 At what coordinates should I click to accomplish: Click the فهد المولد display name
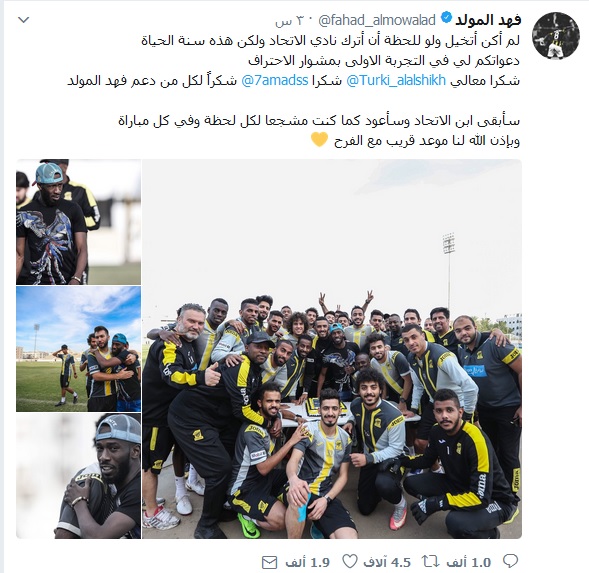pos(488,20)
